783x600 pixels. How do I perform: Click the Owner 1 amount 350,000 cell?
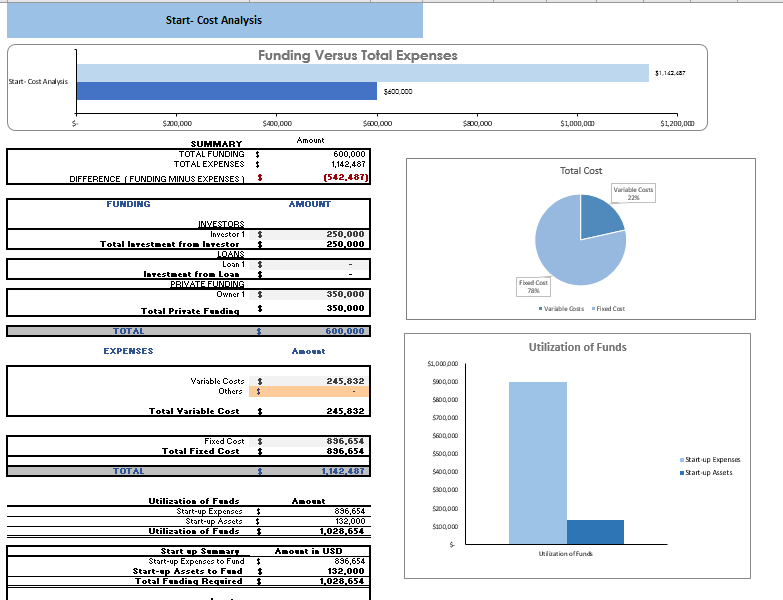click(x=310, y=295)
